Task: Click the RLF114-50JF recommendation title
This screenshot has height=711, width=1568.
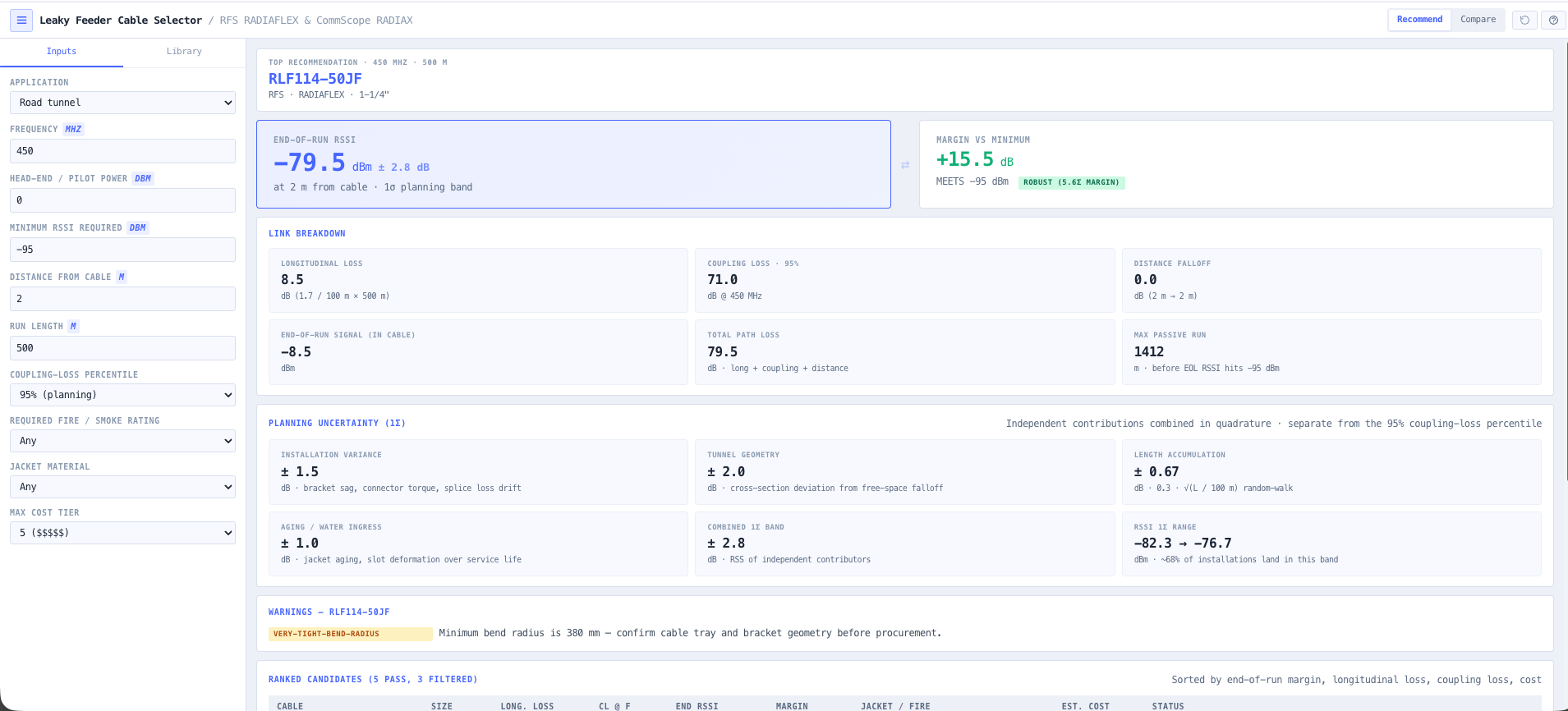Action: (x=315, y=79)
